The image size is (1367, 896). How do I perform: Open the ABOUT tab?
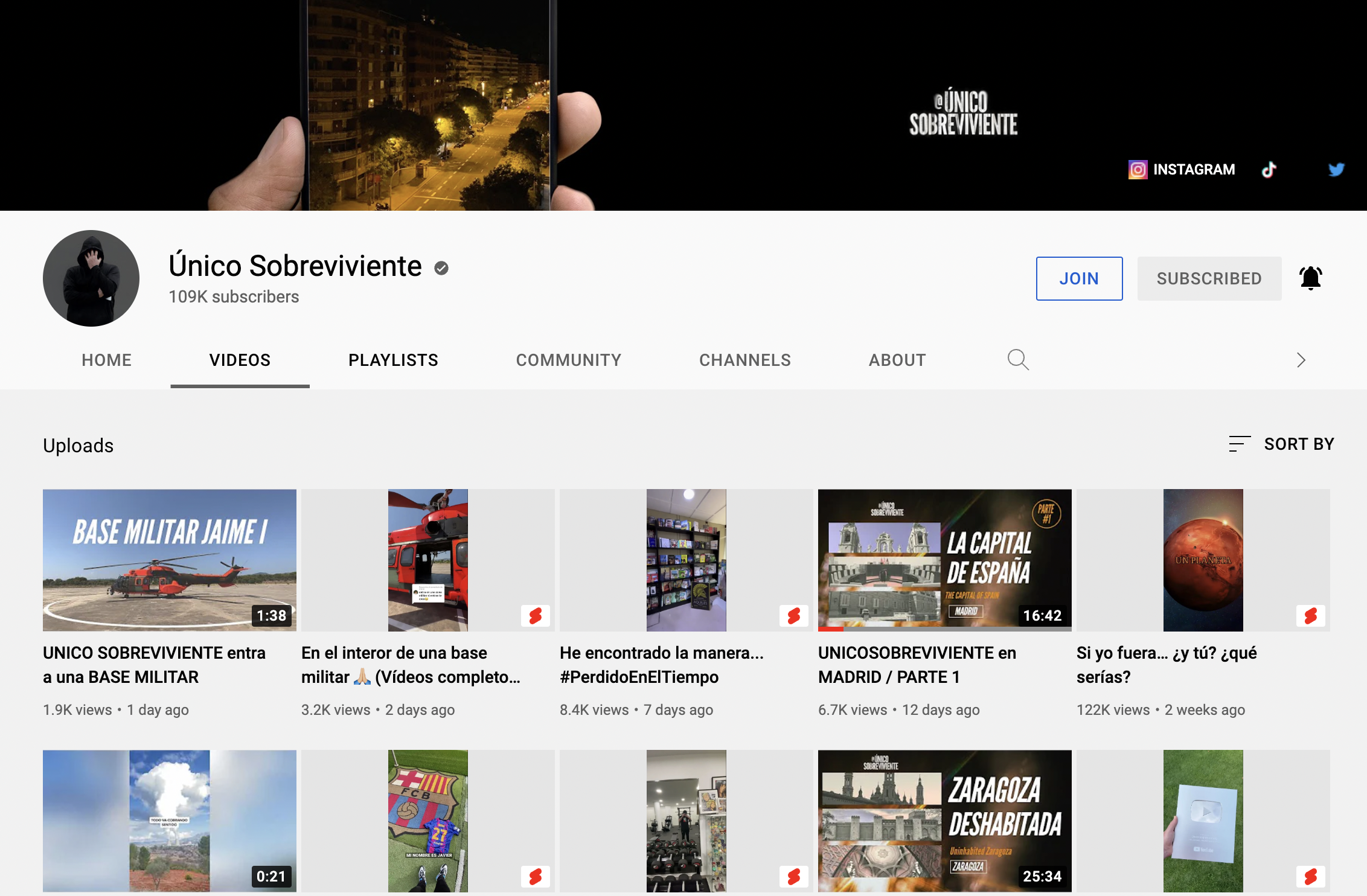pos(897,360)
